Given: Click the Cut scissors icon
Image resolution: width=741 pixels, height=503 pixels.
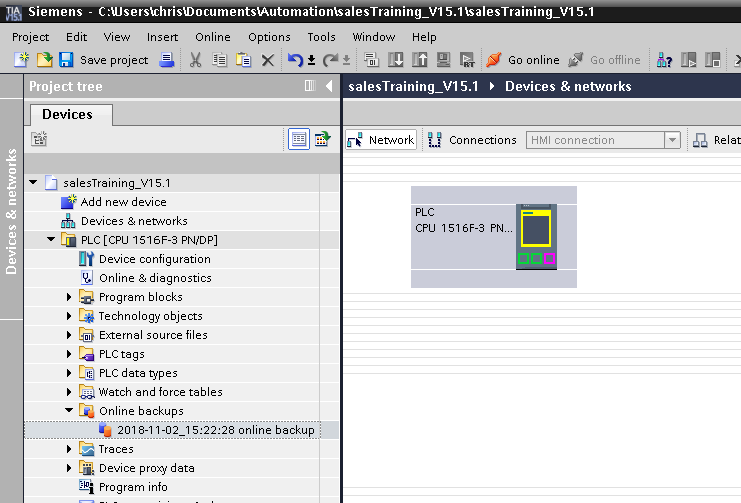Looking at the screenshot, I should tap(195, 60).
